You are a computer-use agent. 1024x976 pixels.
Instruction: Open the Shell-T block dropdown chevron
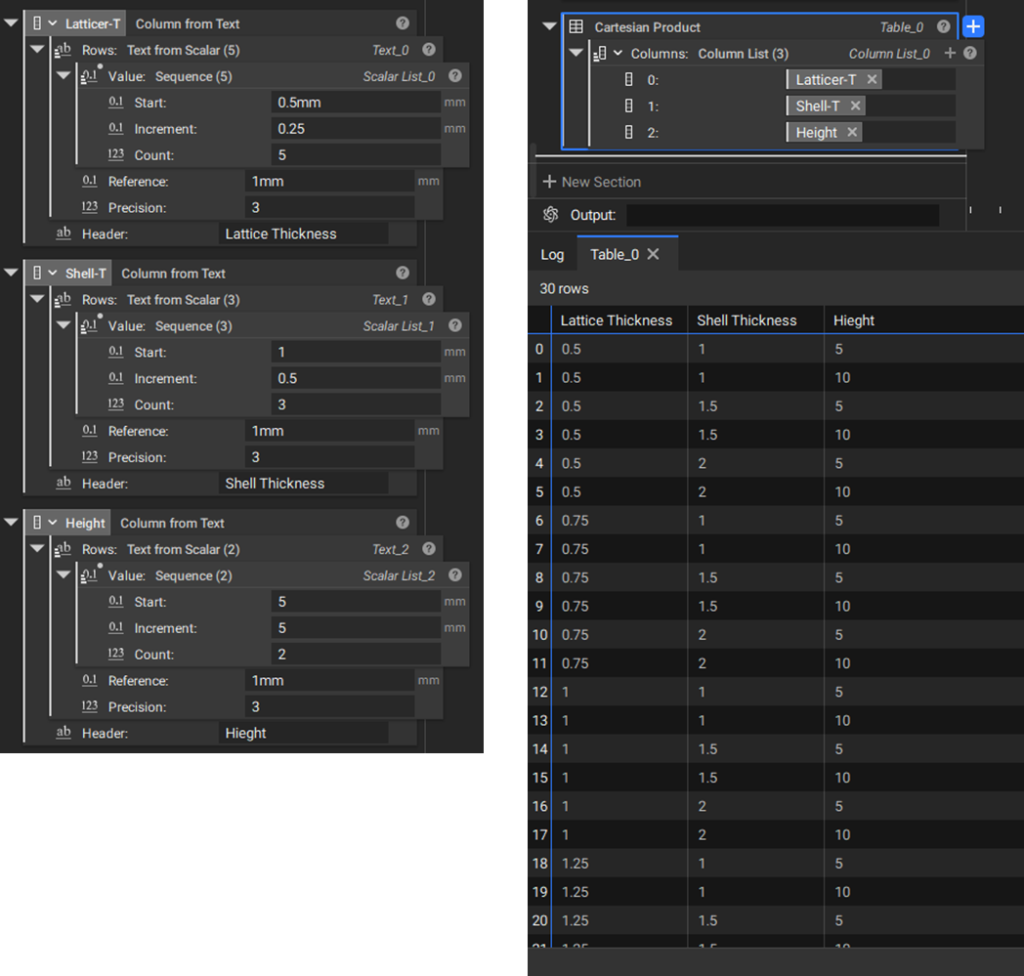[52, 273]
